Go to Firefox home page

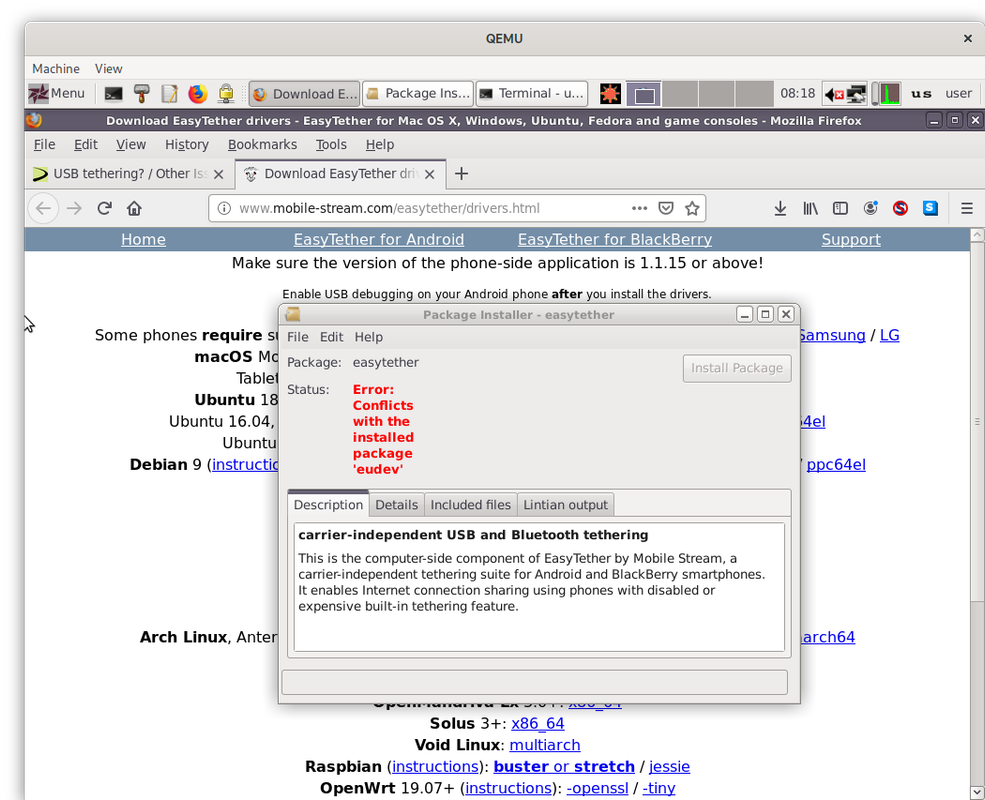pos(134,208)
